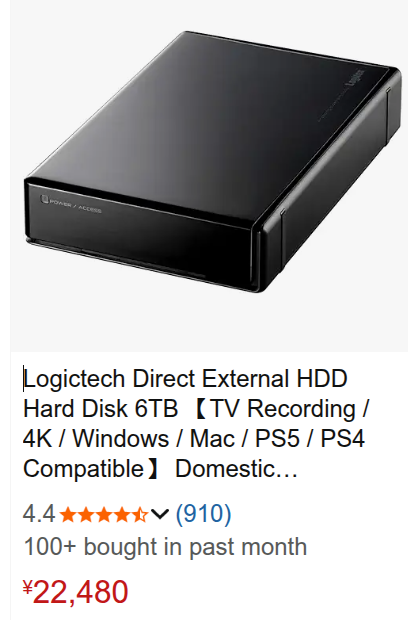Click 'Hard Disk 6TB' in the product title
Image resolution: width=408 pixels, height=620 pixels.
pos(100,408)
